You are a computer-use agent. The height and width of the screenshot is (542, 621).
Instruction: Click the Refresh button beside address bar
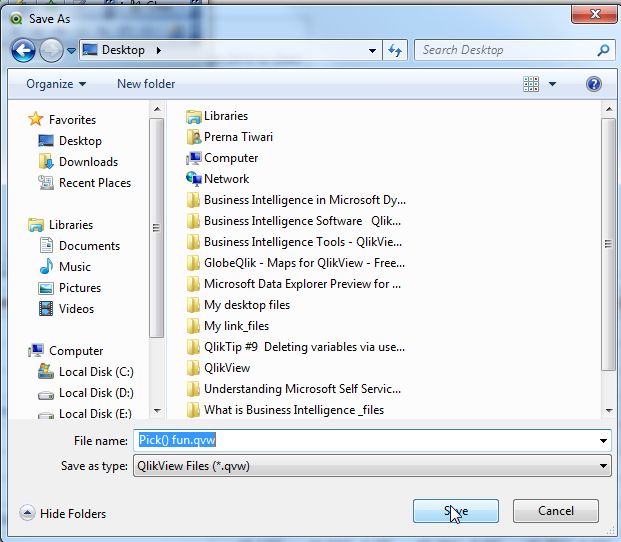(x=395, y=50)
